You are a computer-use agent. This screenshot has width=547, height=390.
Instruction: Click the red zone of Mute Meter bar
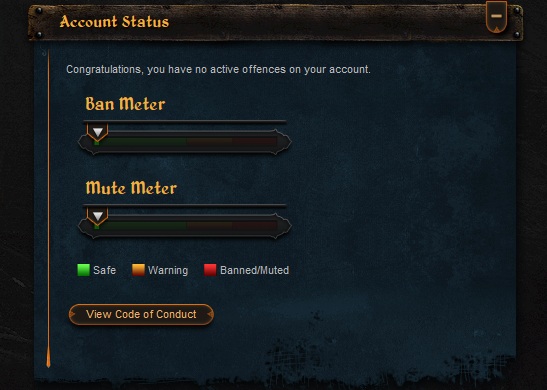coord(255,226)
